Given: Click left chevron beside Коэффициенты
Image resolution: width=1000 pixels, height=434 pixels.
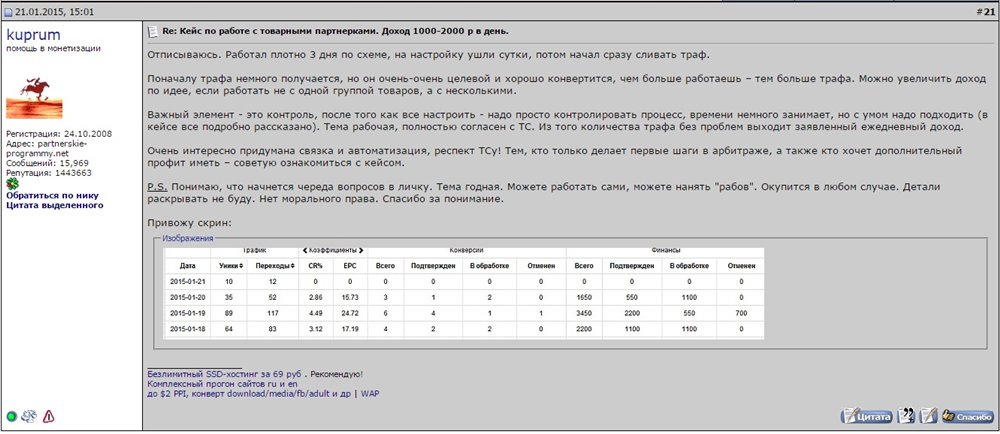Looking at the screenshot, I should (x=304, y=250).
